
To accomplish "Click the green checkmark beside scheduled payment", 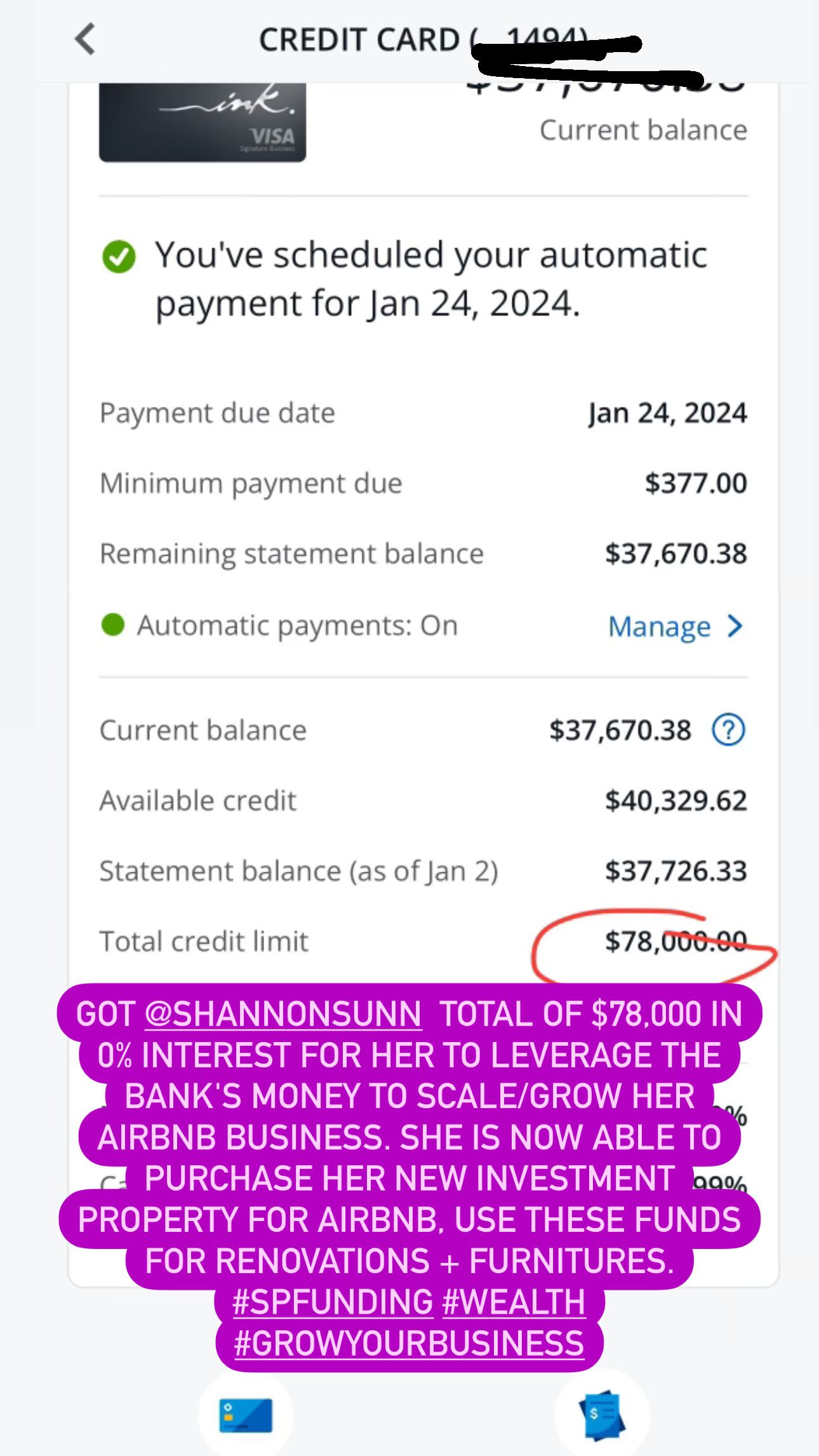I will (119, 257).
